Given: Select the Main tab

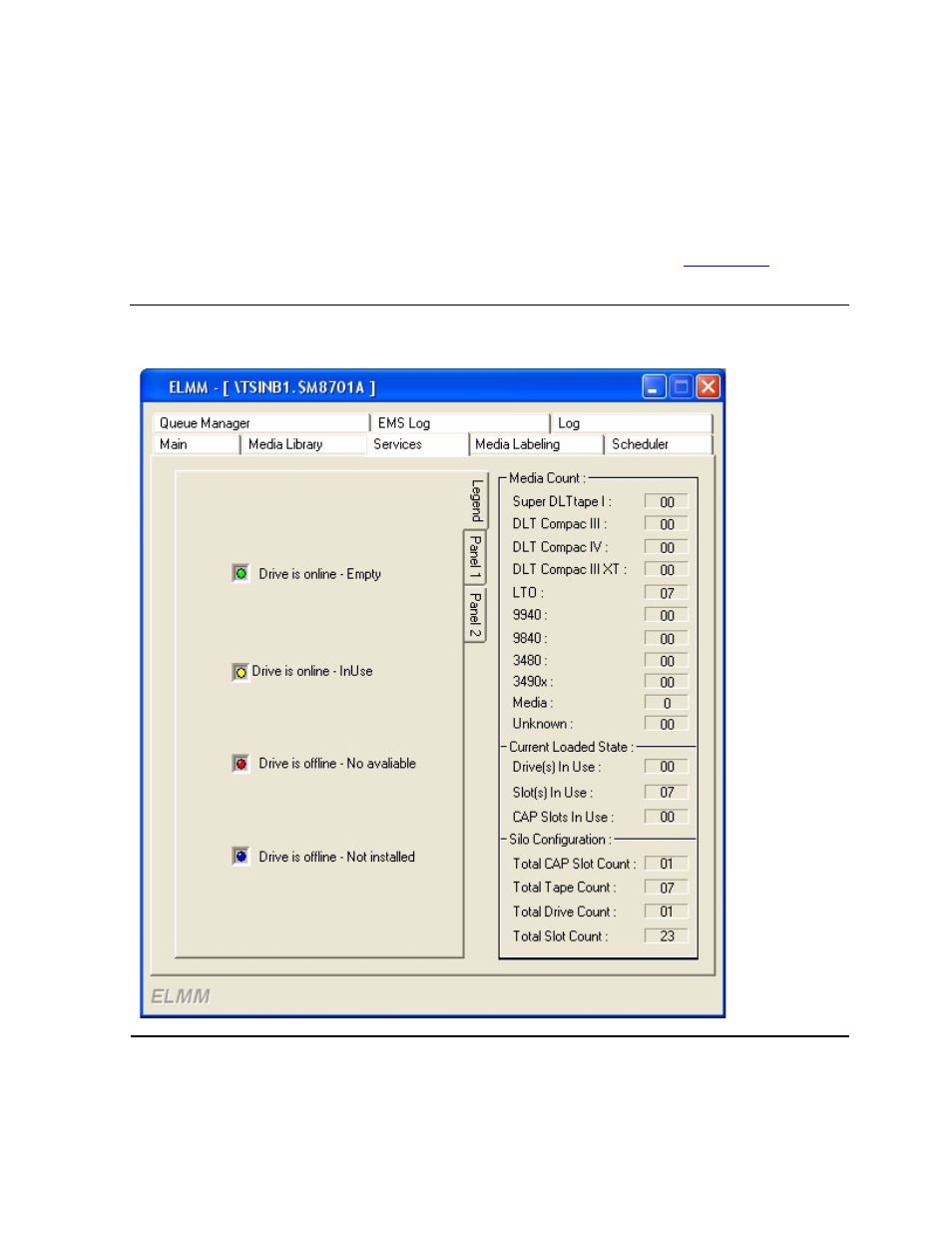Looking at the screenshot, I should point(197,444).
